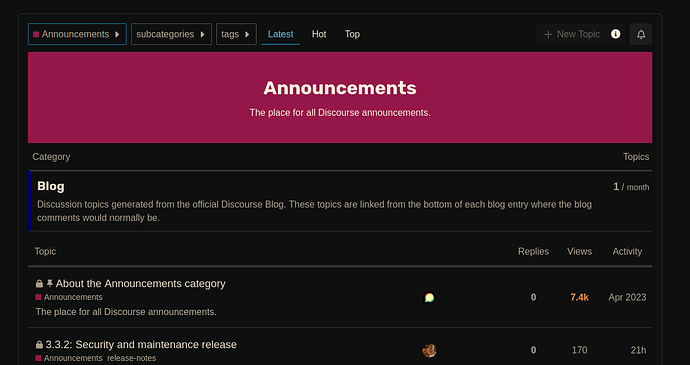Click the pin icon on About the Announcements topic
Viewport: 690px width, 365px height.
[x=50, y=283]
